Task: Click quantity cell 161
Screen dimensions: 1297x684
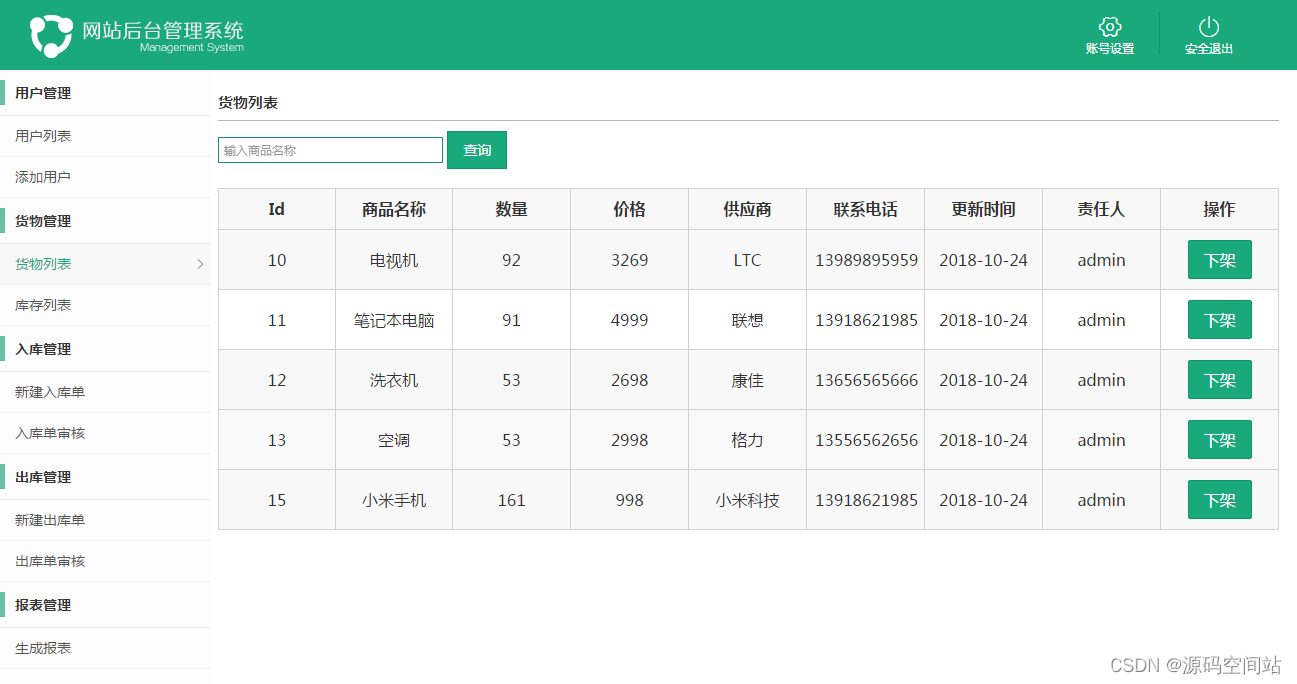Action: [512, 500]
